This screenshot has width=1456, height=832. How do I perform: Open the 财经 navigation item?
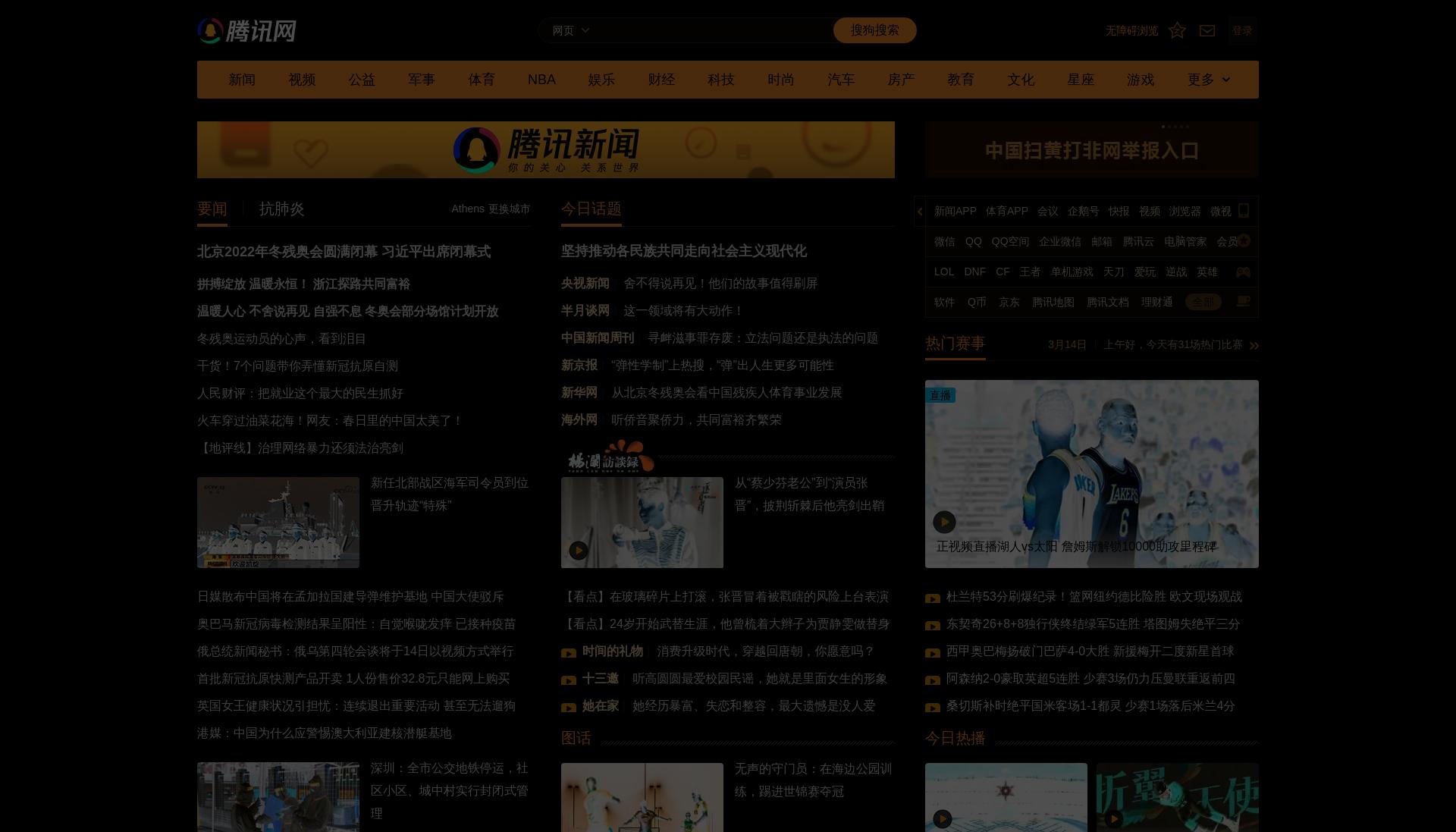click(x=661, y=80)
